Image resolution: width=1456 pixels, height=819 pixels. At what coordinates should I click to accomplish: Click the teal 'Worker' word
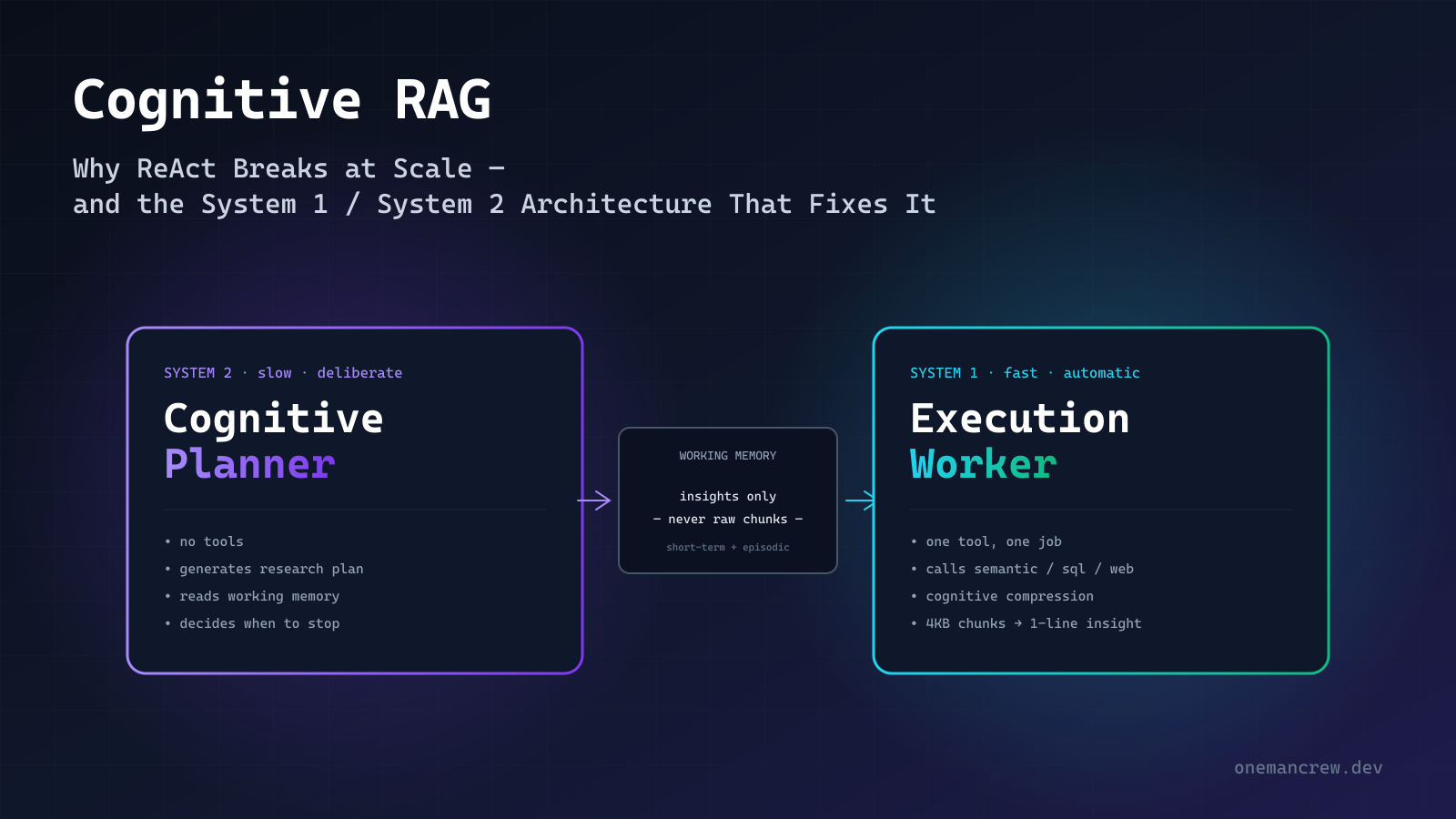[984, 464]
